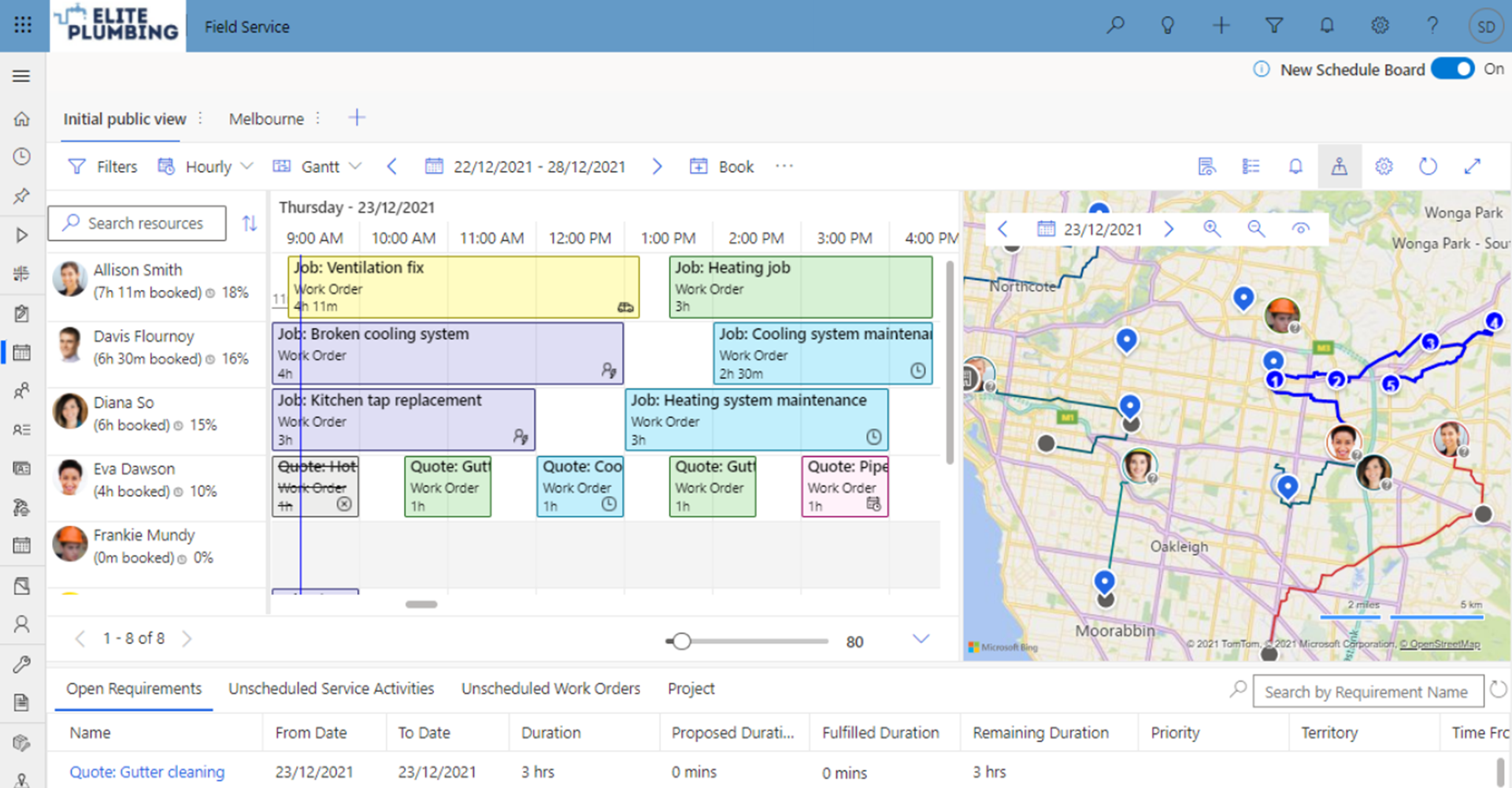Zoom in on the map
1512x788 pixels.
click(x=1211, y=229)
